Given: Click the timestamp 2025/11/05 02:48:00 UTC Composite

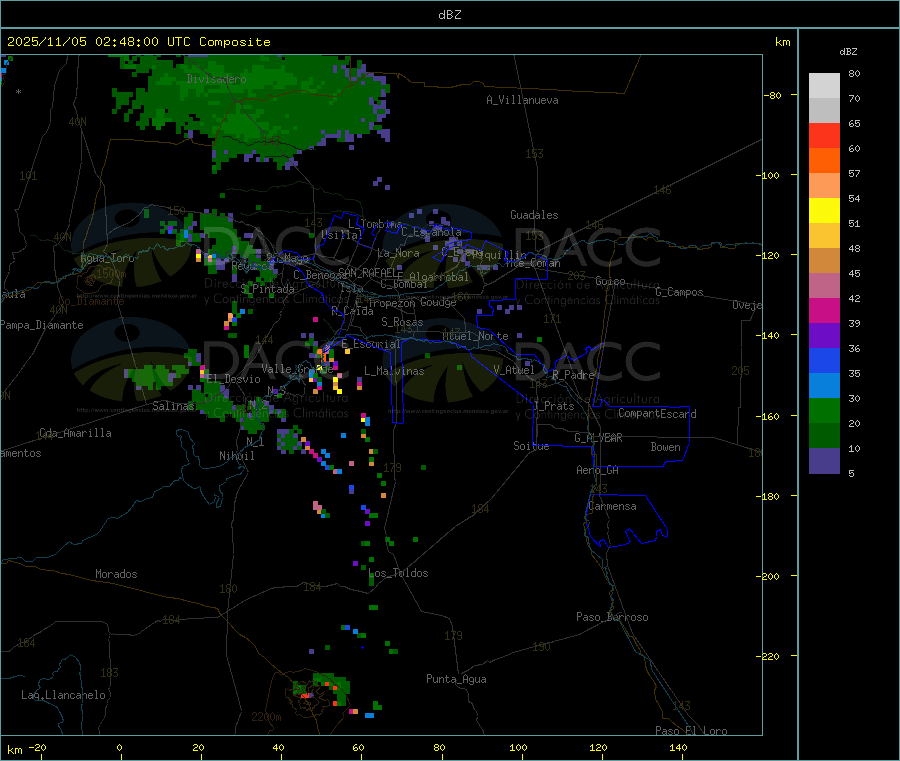Looking at the screenshot, I should pyautogui.click(x=138, y=42).
